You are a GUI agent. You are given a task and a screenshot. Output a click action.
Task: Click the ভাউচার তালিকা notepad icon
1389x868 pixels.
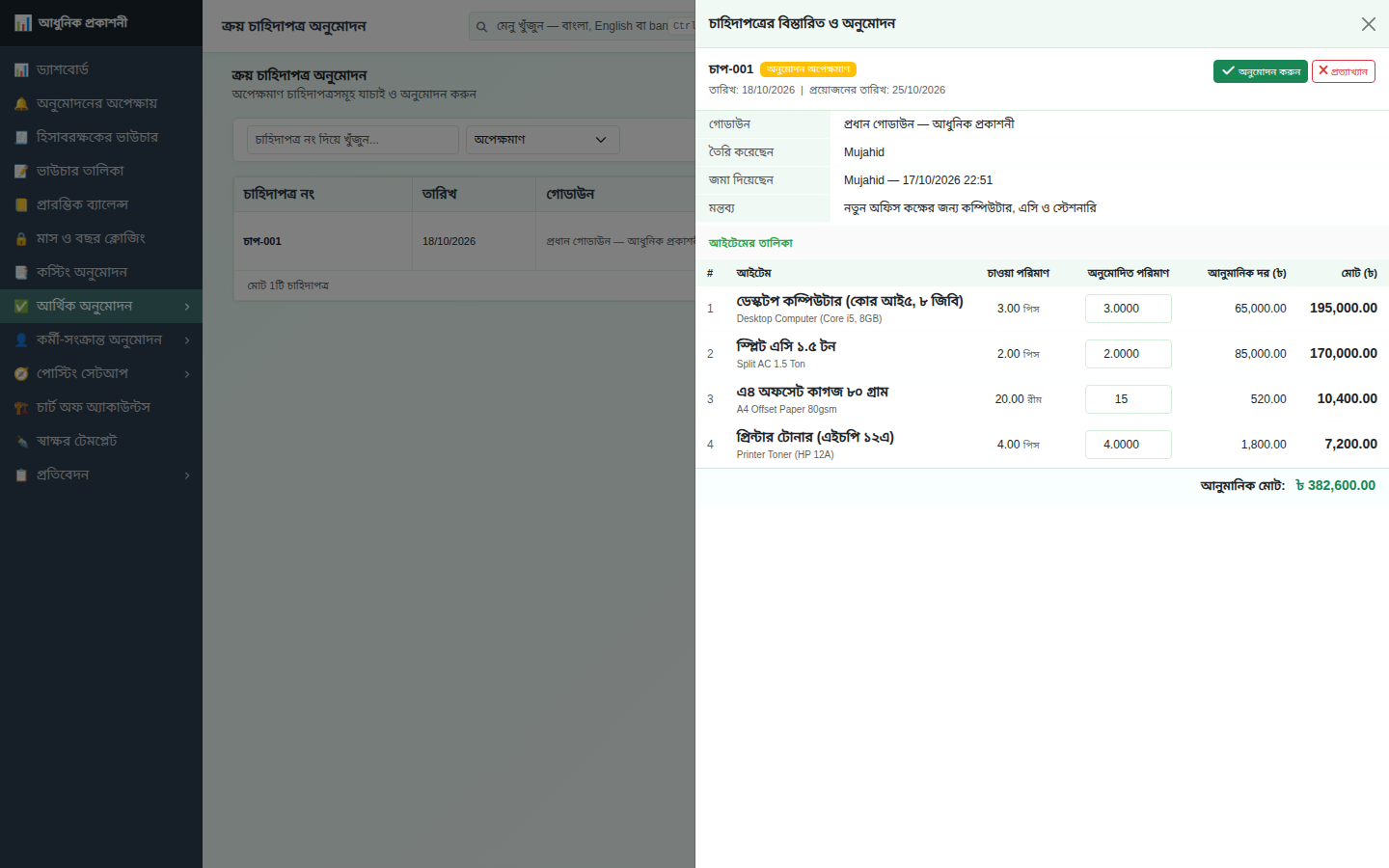(21, 171)
